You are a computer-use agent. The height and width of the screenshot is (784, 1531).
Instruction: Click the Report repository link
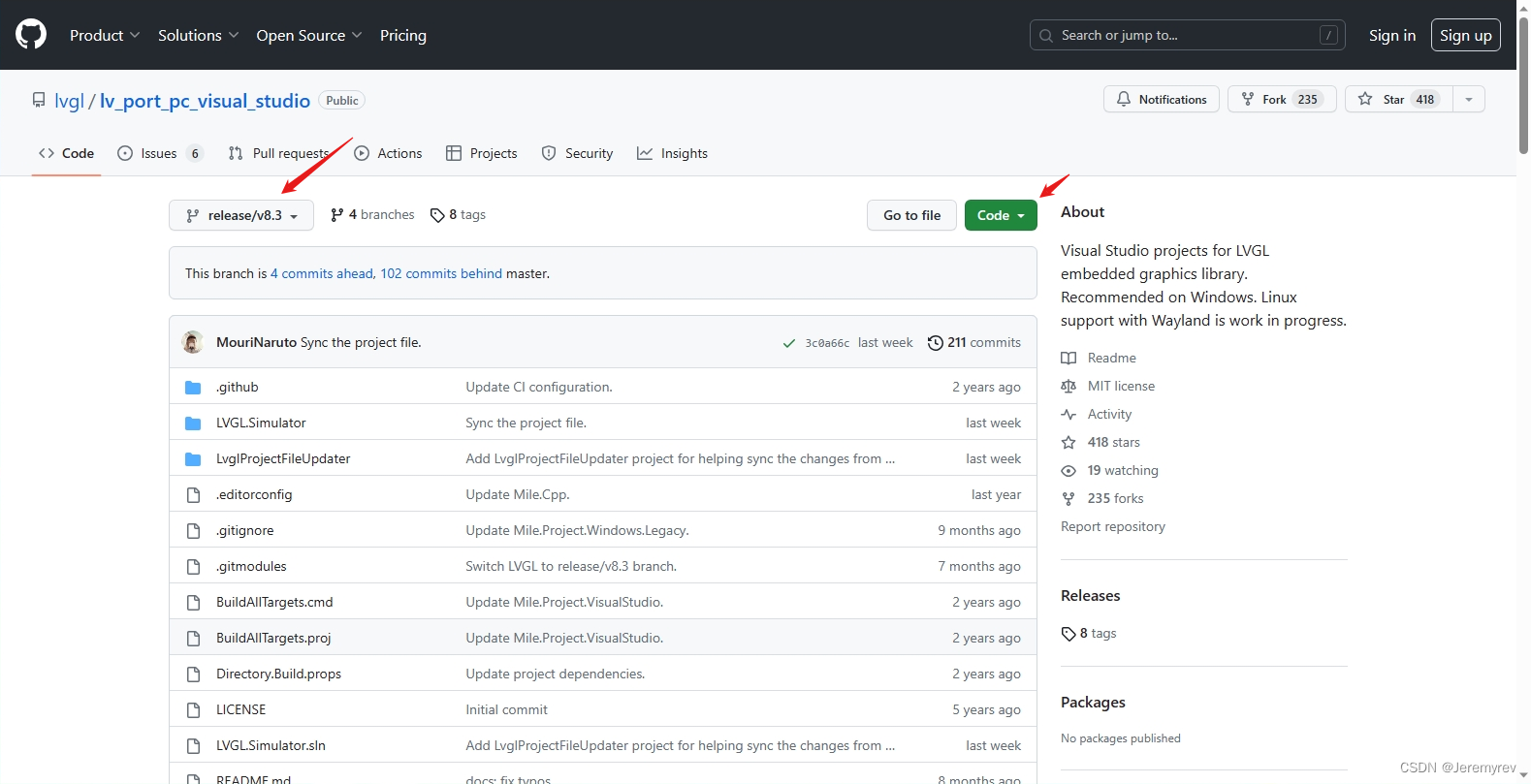pos(1113,526)
